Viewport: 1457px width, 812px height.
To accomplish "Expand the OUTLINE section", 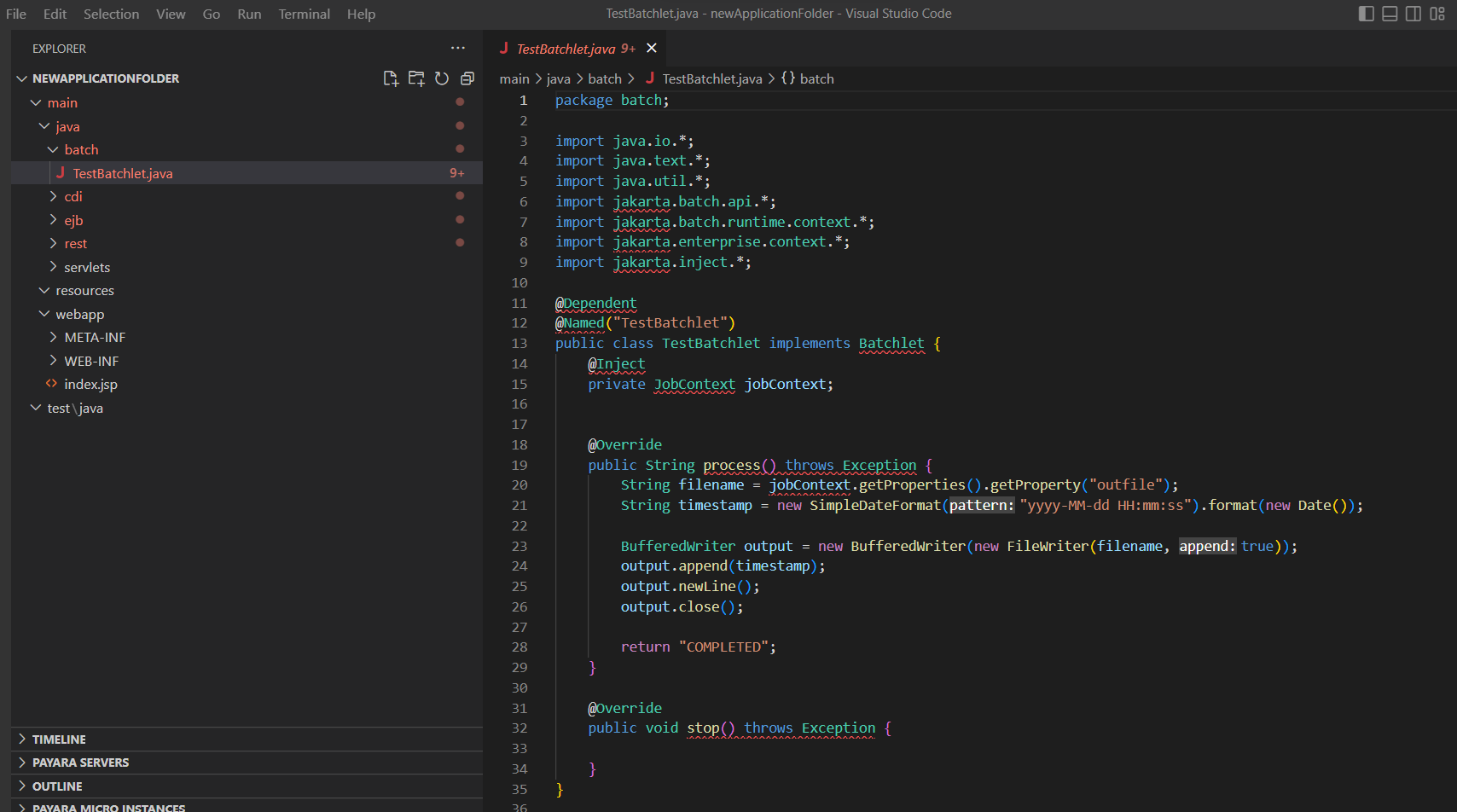I will coord(57,786).
